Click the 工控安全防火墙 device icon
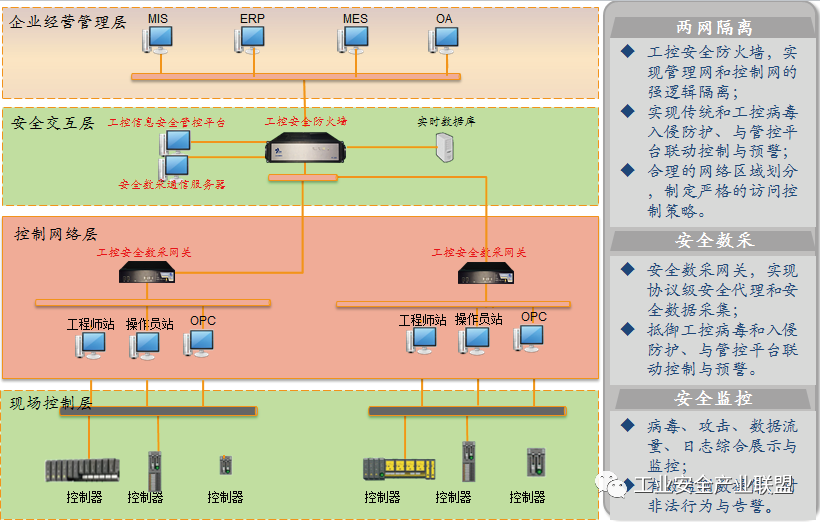The height and width of the screenshot is (522, 820). click(306, 146)
